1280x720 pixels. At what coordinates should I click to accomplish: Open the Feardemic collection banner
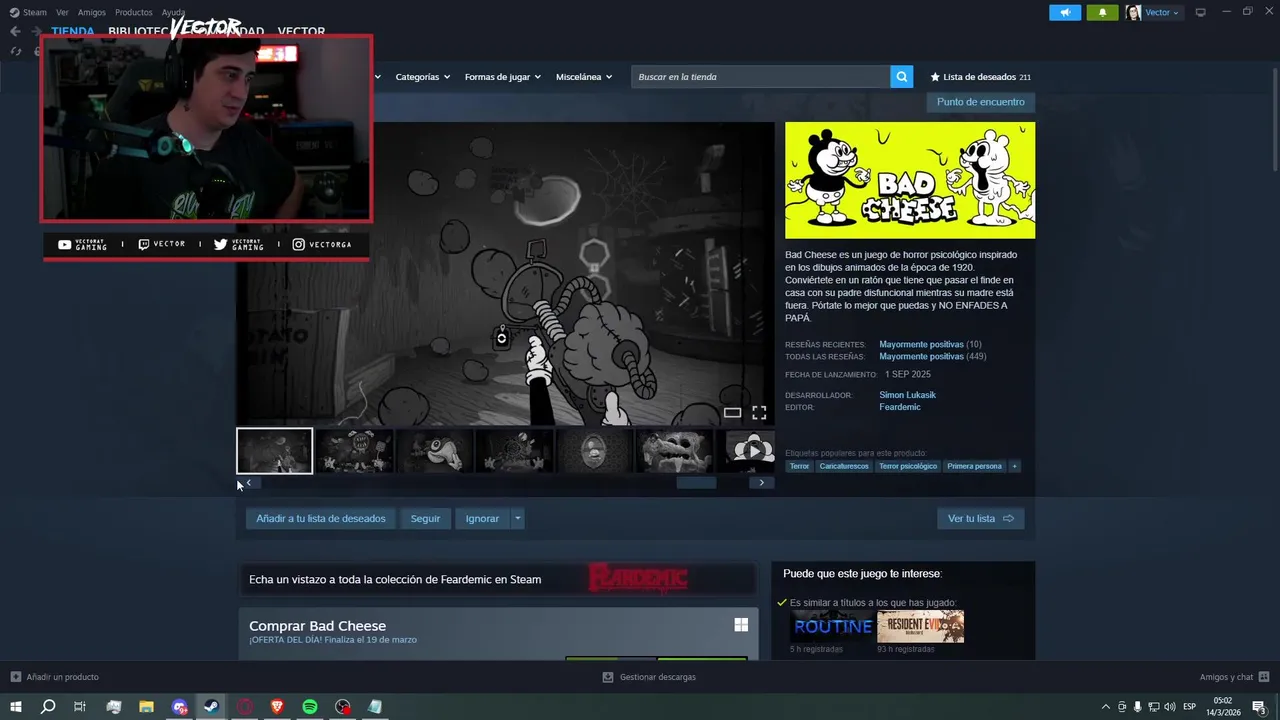(x=497, y=579)
